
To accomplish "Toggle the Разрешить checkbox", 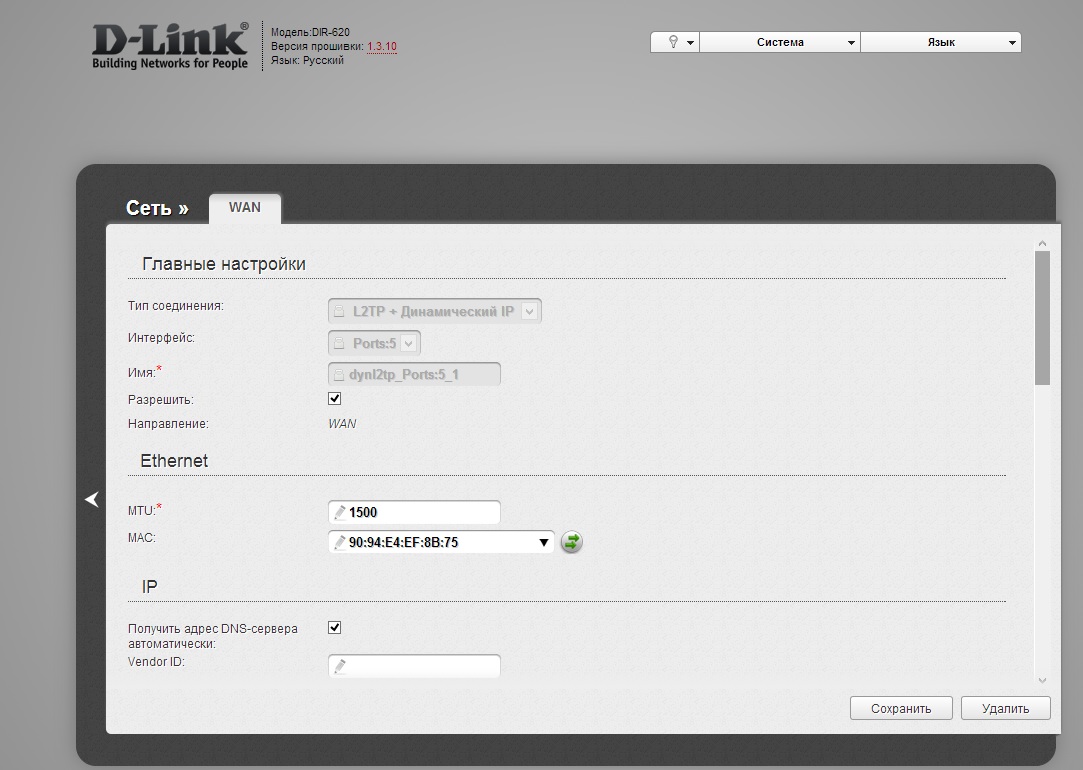I will [335, 399].
